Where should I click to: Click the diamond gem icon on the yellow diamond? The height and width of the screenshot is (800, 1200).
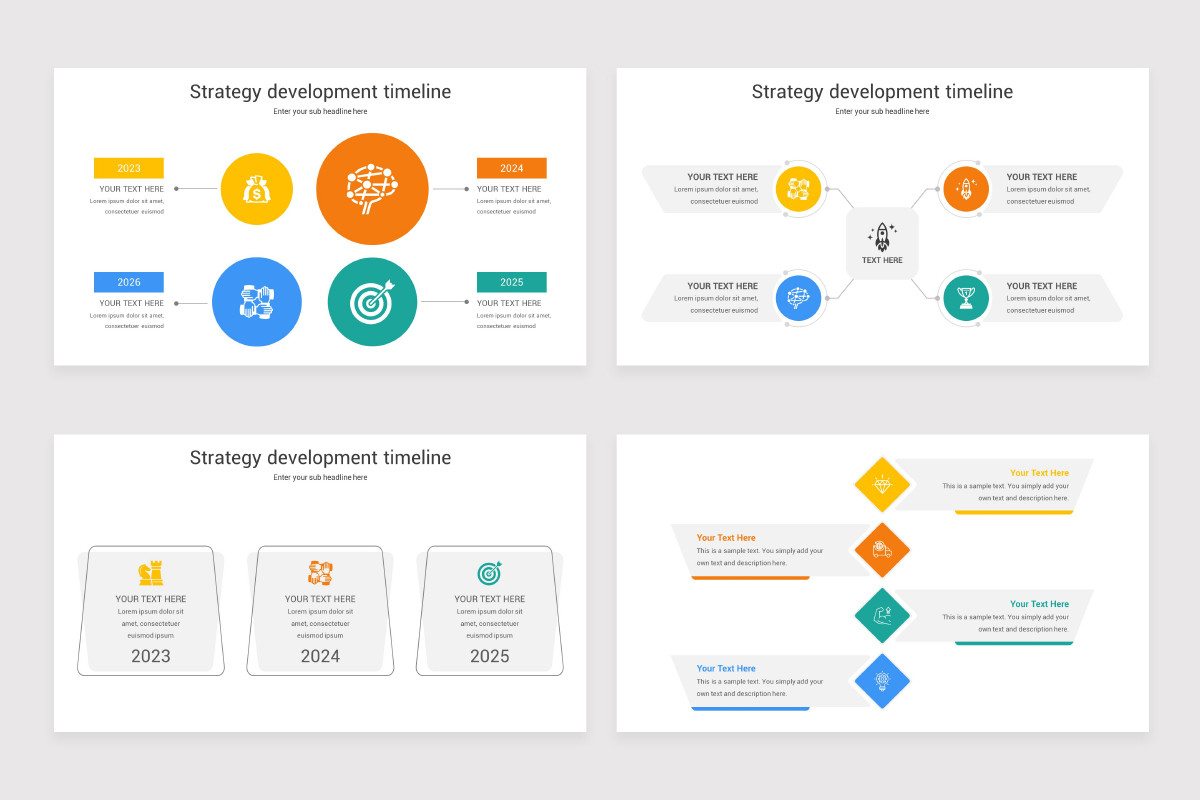[881, 484]
